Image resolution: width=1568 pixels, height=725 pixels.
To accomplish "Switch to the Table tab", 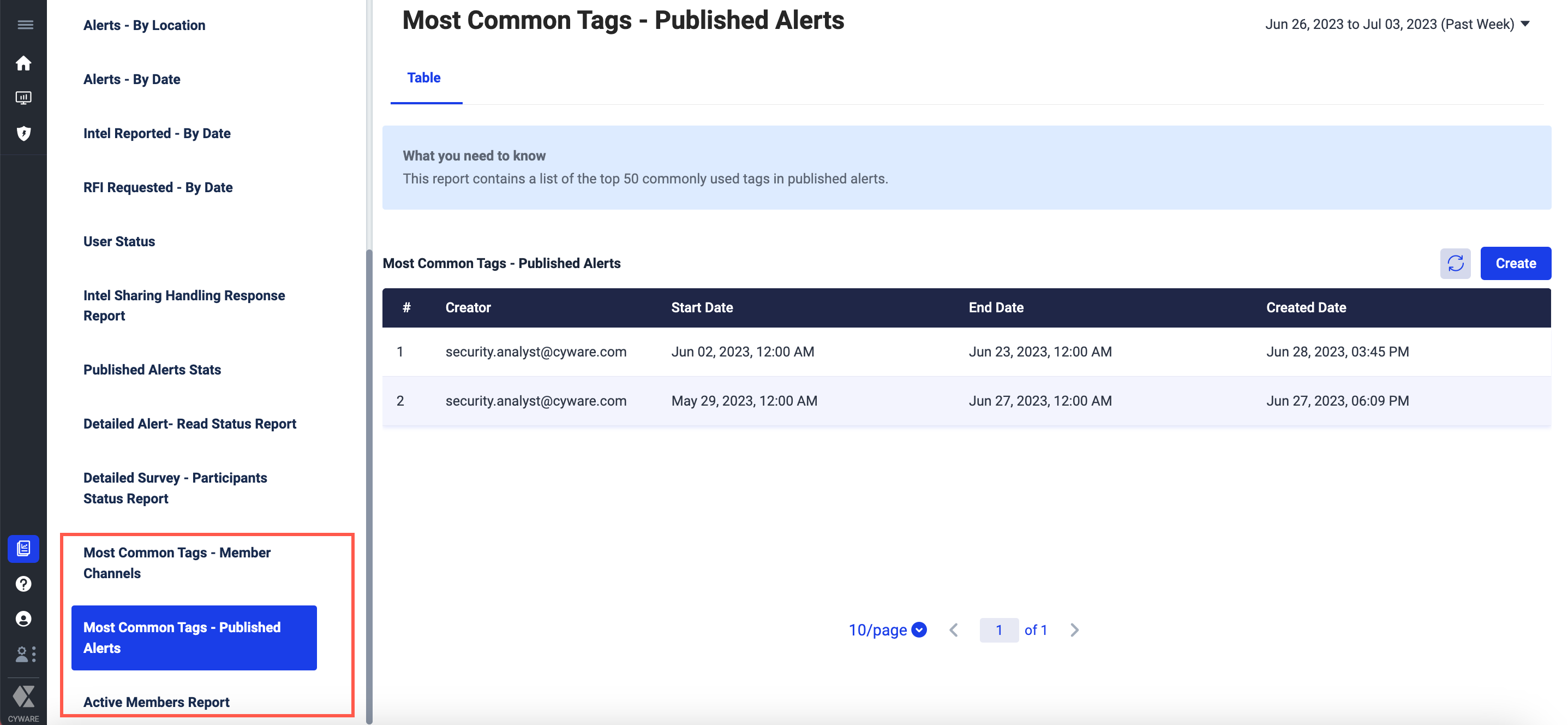I will [x=424, y=78].
